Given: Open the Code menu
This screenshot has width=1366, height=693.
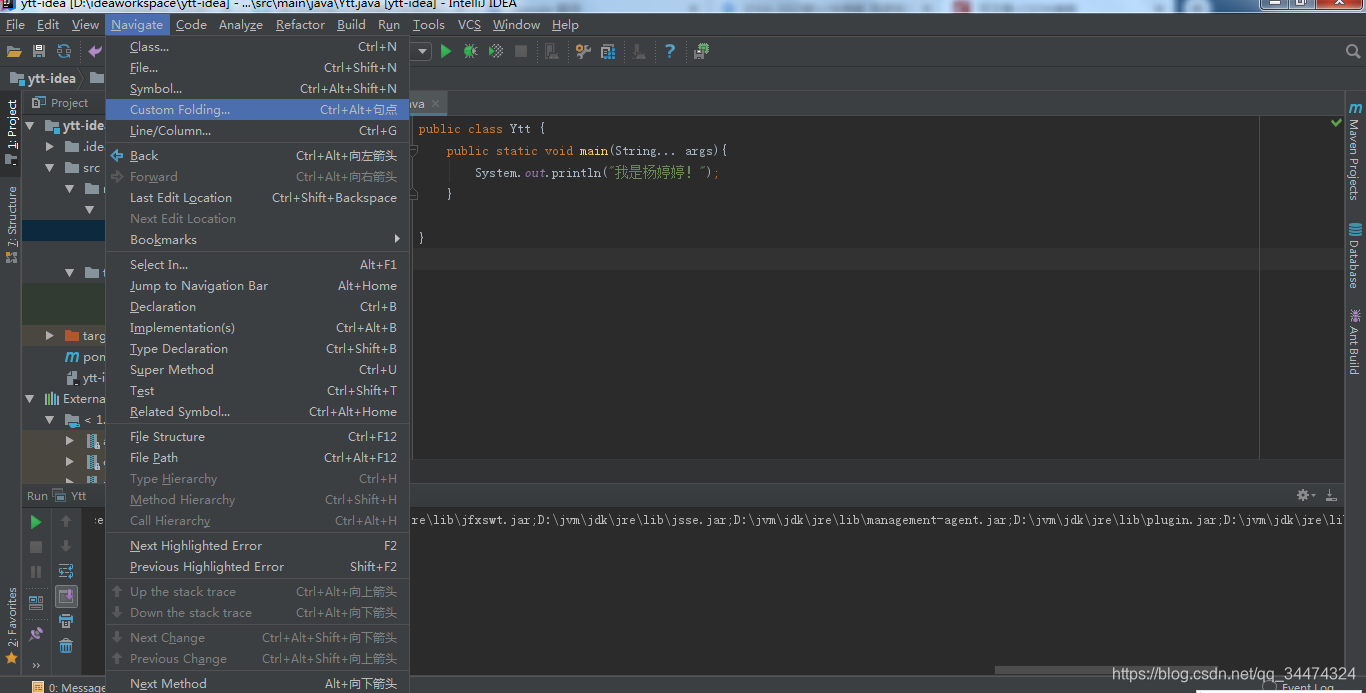Looking at the screenshot, I should tap(191, 25).
